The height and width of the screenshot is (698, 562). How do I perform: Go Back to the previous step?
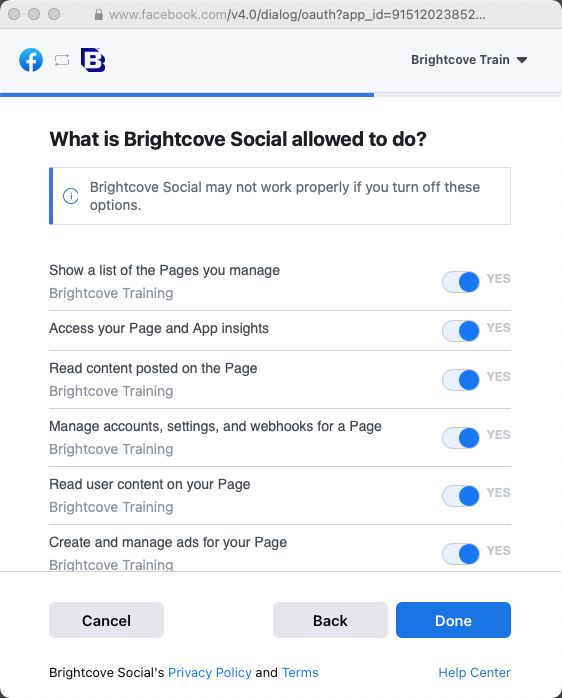(330, 620)
